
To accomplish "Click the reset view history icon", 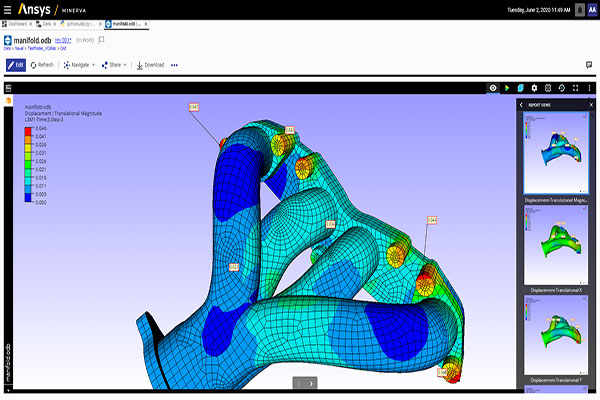I will [x=562, y=88].
